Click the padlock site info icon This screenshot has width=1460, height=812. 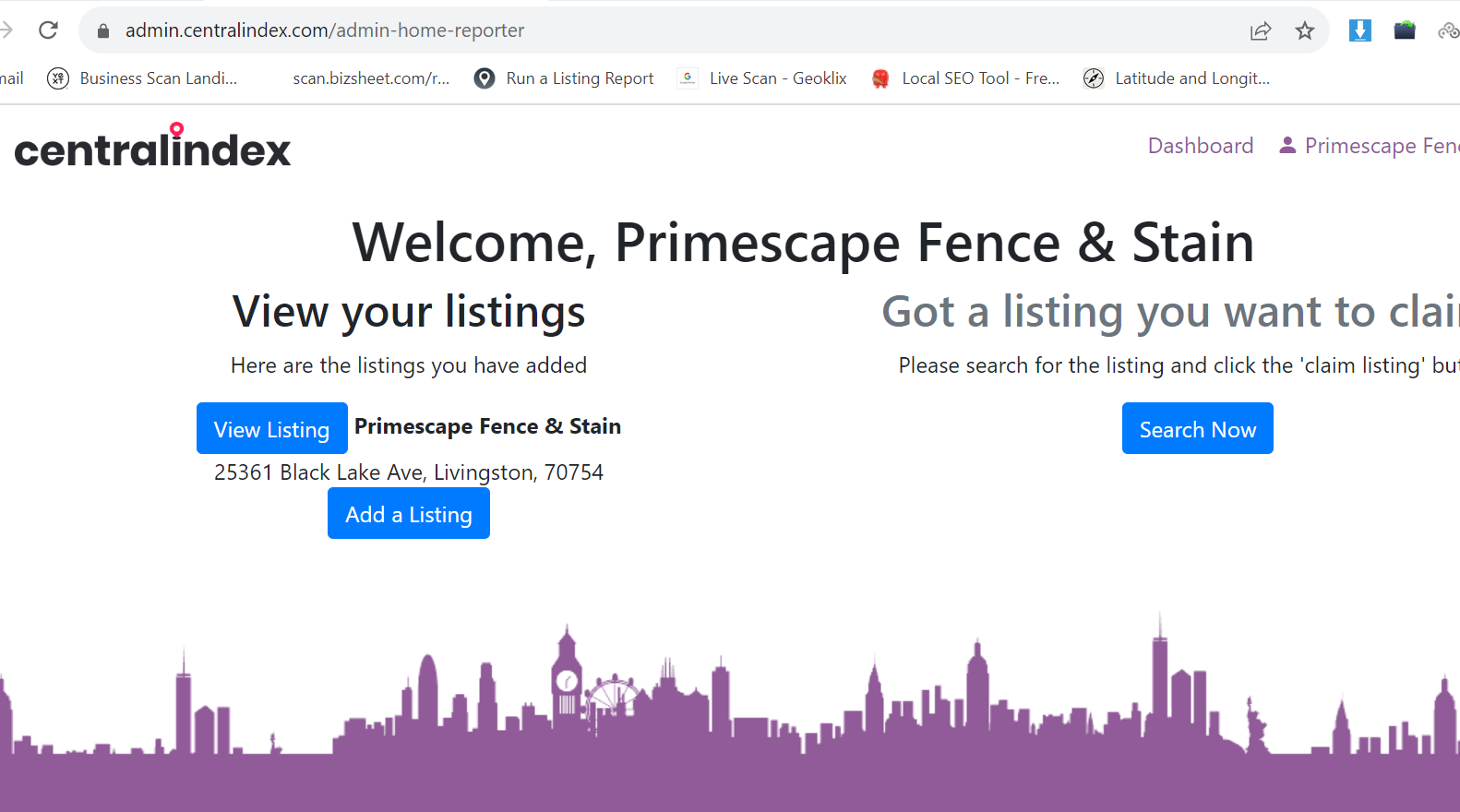tap(103, 31)
